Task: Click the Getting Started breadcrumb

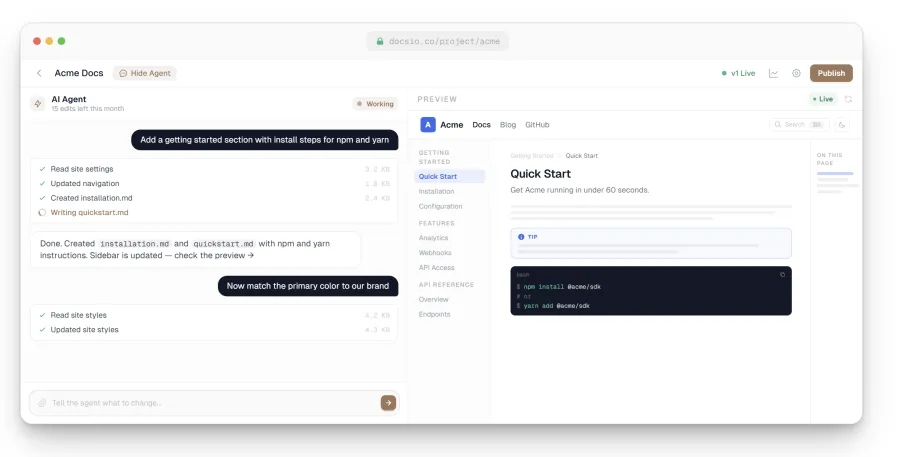Action: point(532,156)
